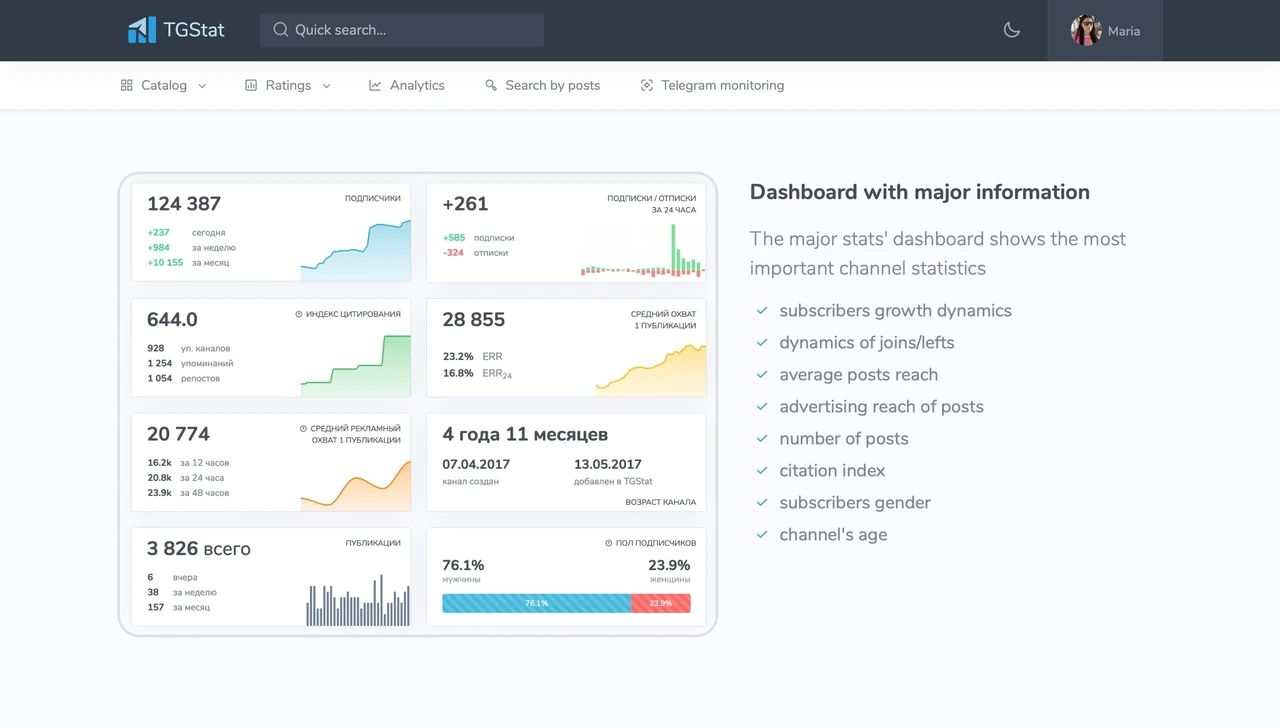This screenshot has height=728, width=1280.
Task: Click the user name Maria
Action: coord(1124,31)
